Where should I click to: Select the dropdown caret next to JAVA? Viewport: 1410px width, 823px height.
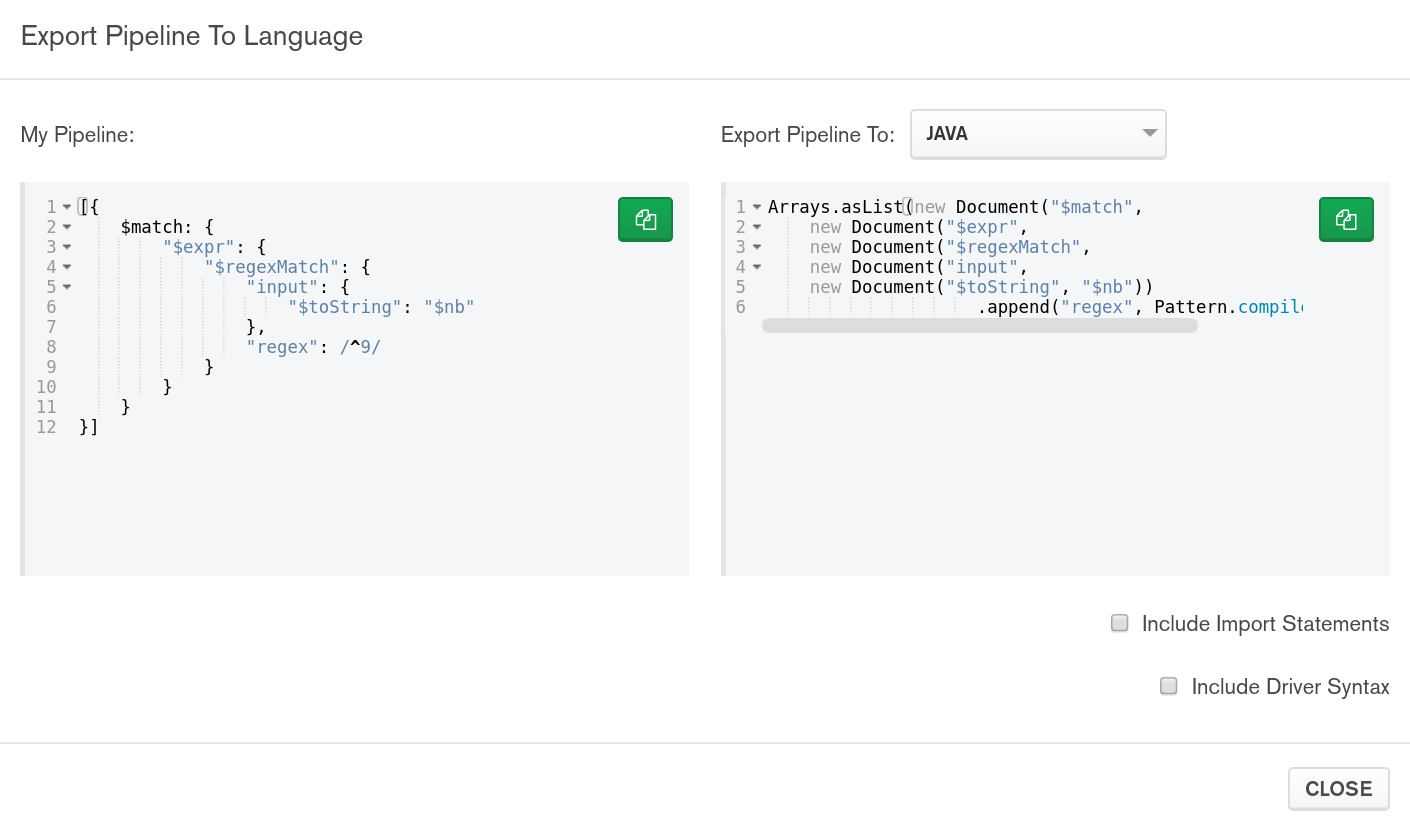click(x=1149, y=133)
